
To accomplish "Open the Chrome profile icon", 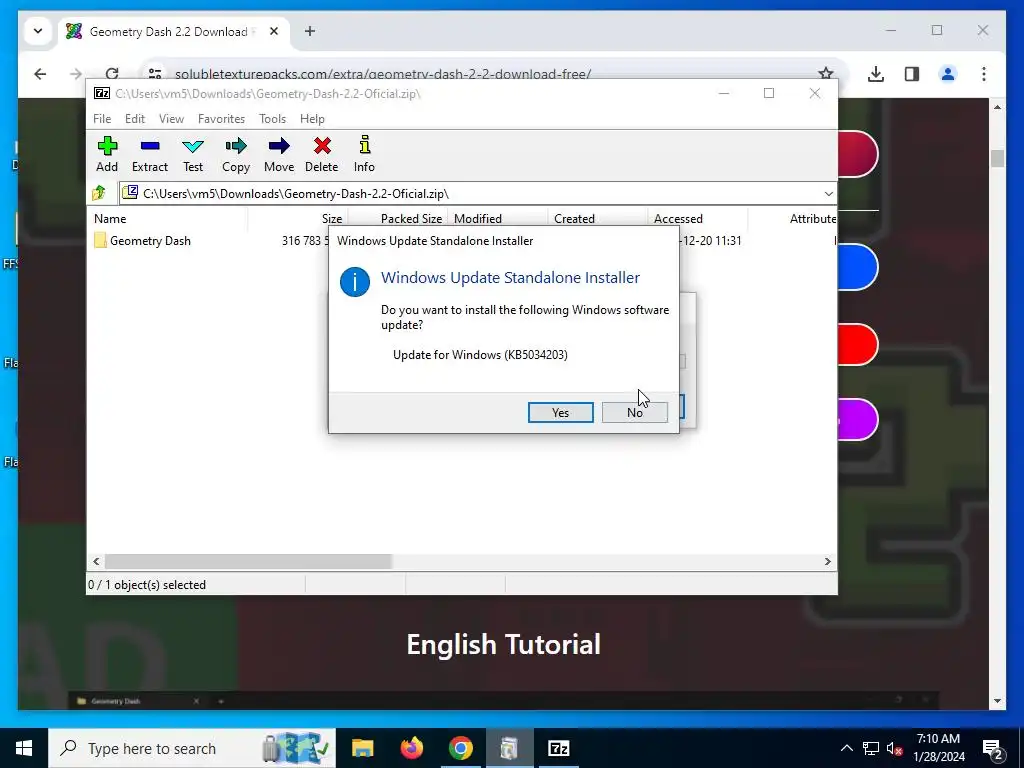I will 948,74.
